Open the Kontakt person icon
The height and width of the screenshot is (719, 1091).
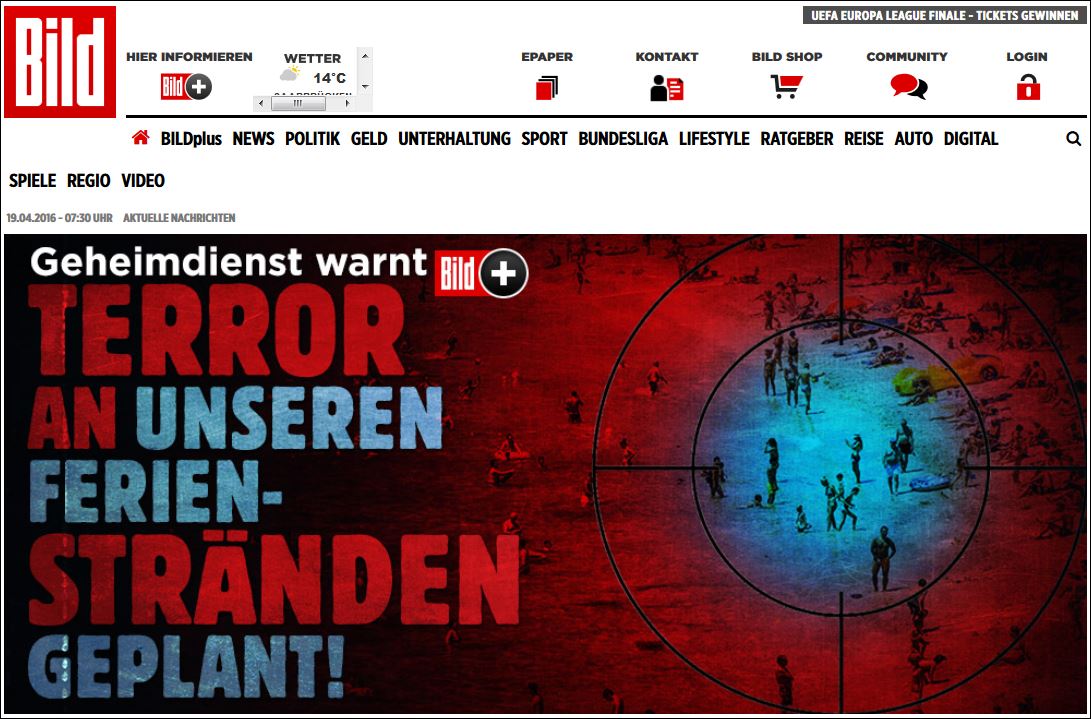pos(666,88)
